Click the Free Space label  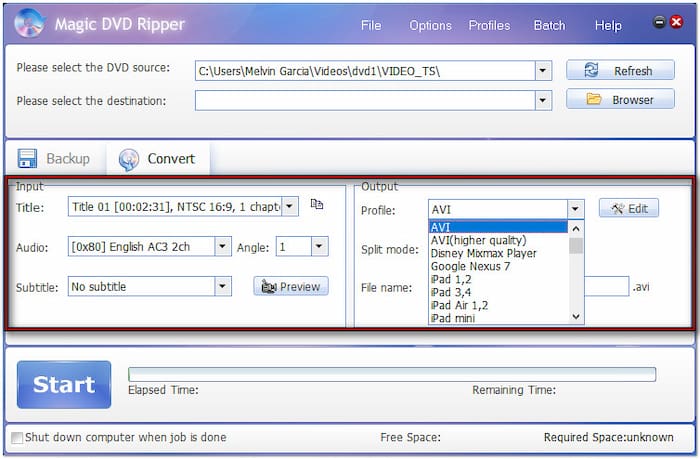click(410, 438)
